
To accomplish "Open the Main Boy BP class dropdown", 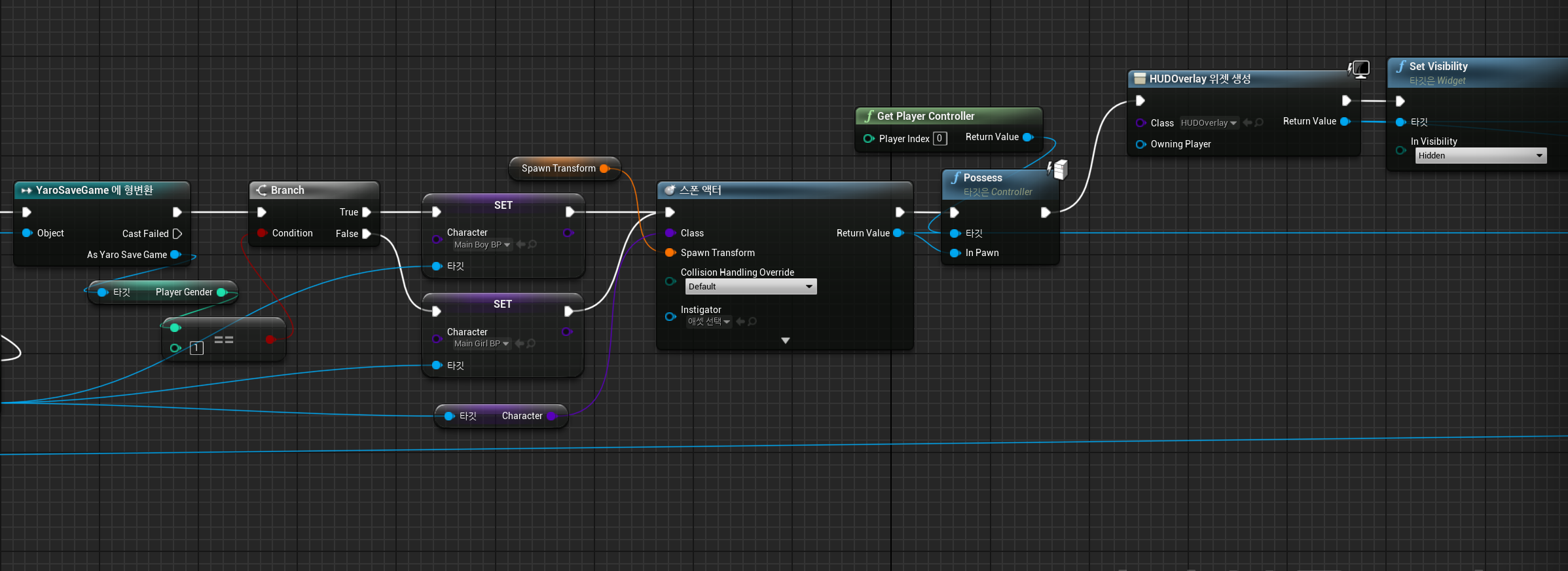I will 482,245.
